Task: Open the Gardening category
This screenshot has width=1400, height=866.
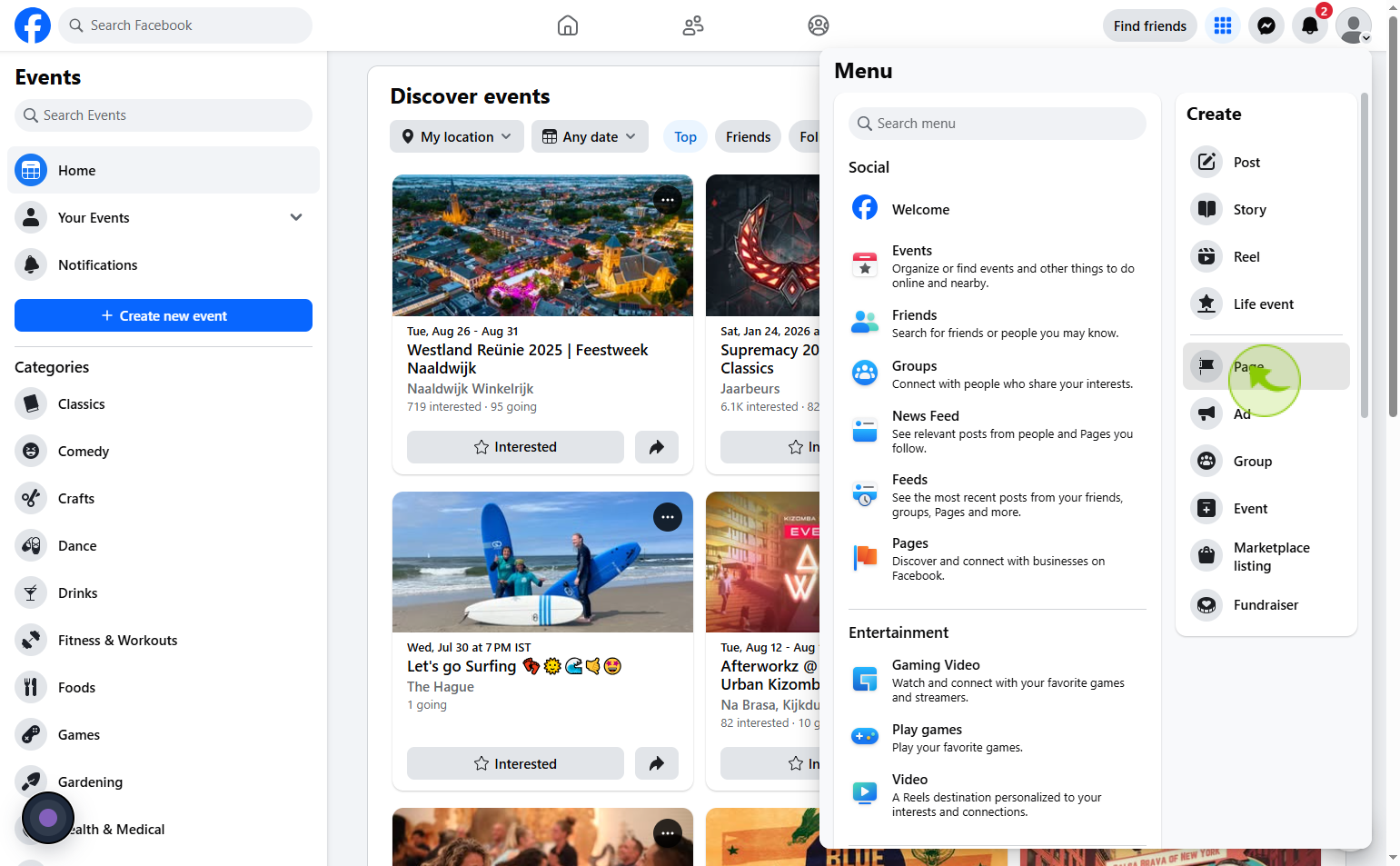Action: coord(164,781)
